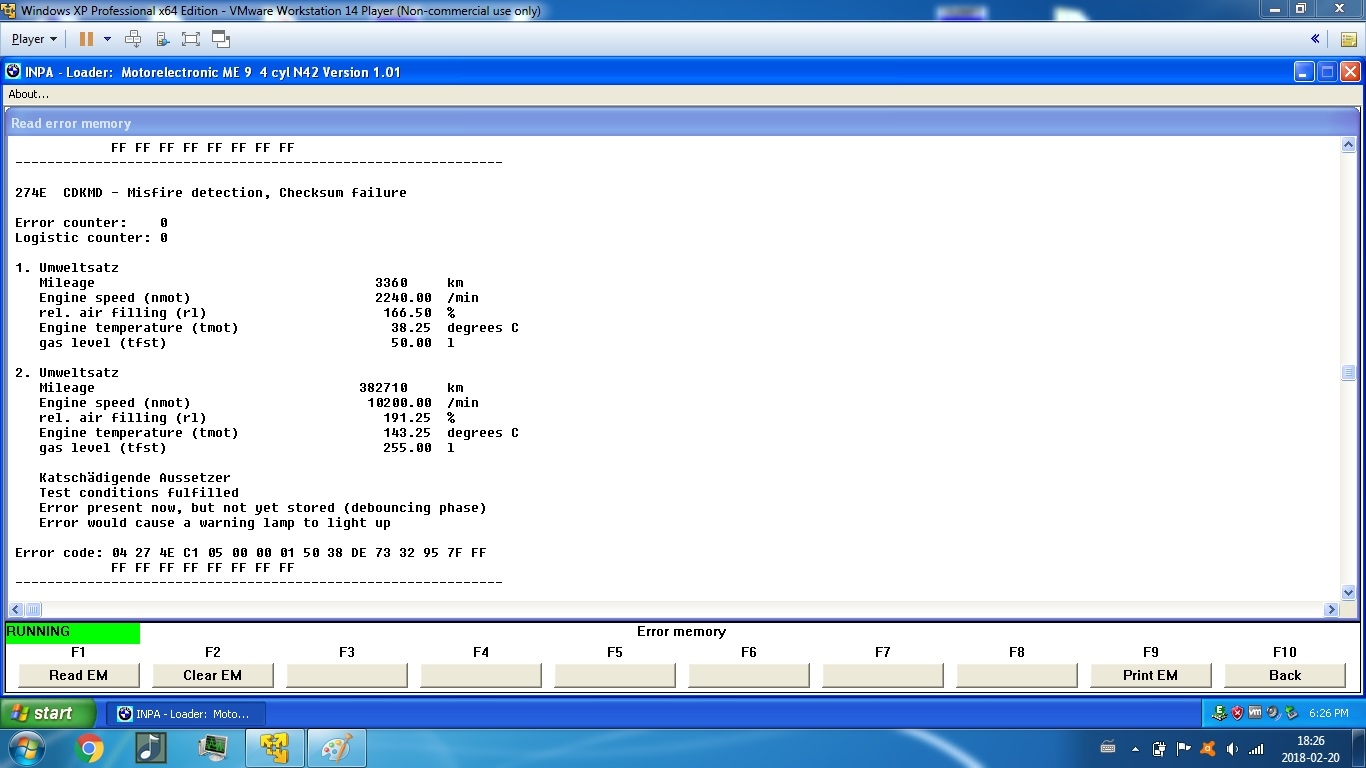Click the 'Error counter: 0' line
This screenshot has height=768, width=1366.
(91, 223)
